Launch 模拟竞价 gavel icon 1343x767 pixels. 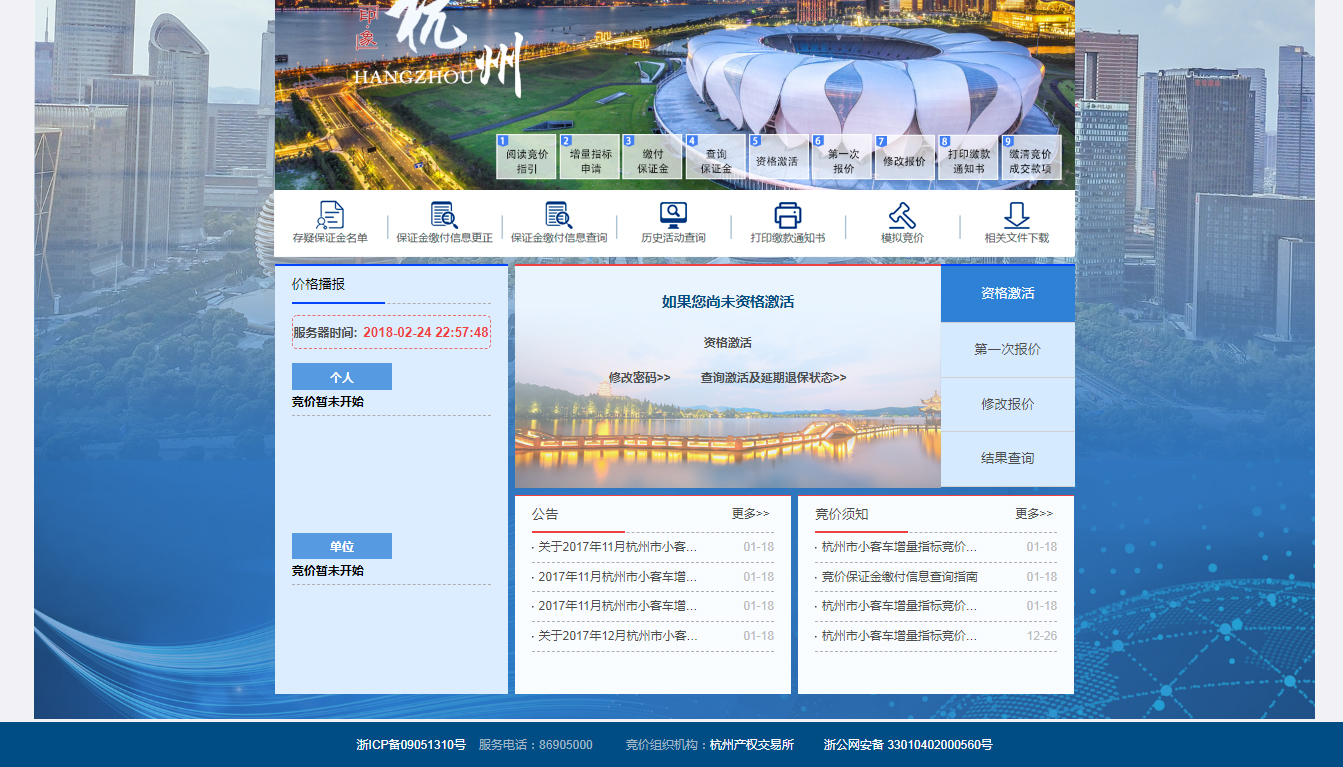pos(902,216)
